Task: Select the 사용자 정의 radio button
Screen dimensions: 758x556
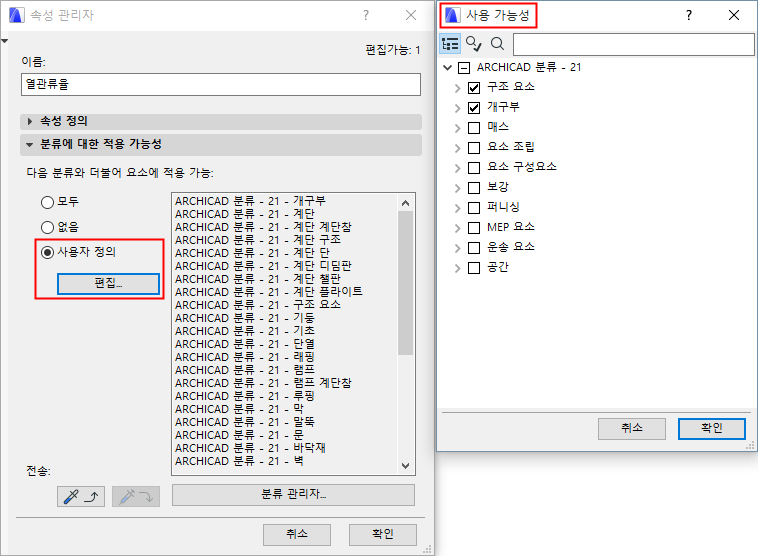Action: 47,252
